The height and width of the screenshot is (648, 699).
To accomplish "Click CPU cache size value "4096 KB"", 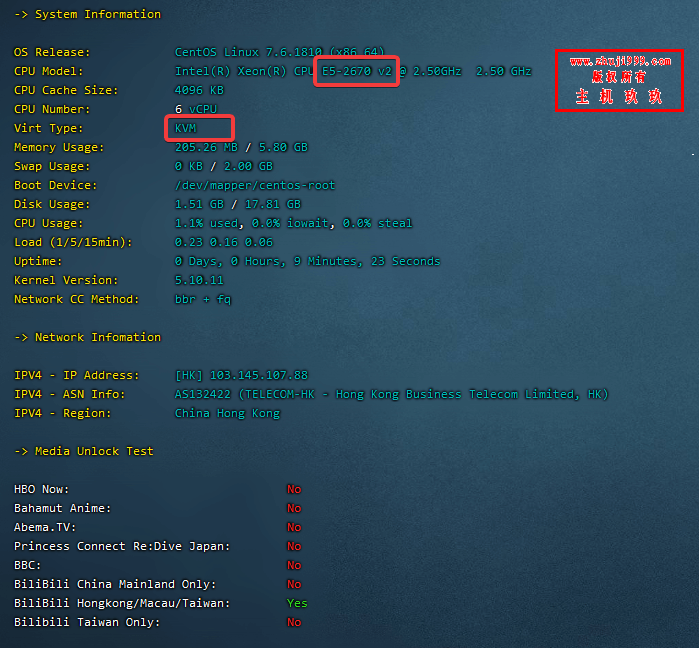I will coord(199,90).
